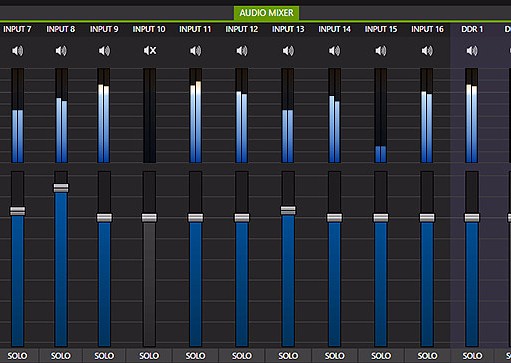Click the INPUT 10 silent level meter
This screenshot has width=511, height=363.
(x=150, y=116)
